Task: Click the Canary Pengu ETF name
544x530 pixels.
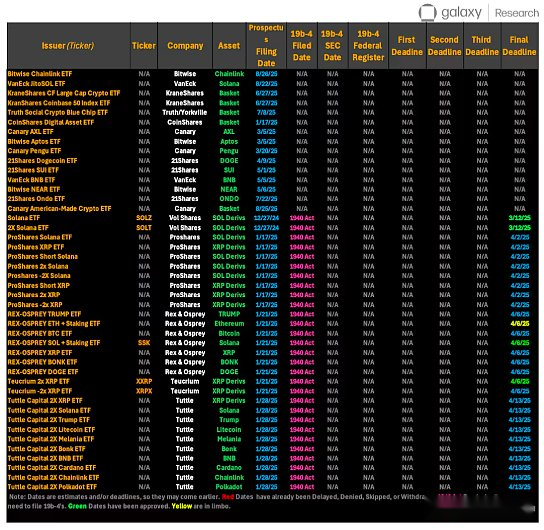Action: [x=34, y=151]
